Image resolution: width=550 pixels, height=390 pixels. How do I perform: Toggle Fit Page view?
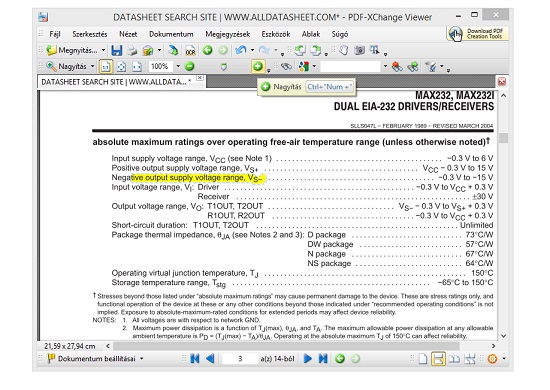point(121,67)
